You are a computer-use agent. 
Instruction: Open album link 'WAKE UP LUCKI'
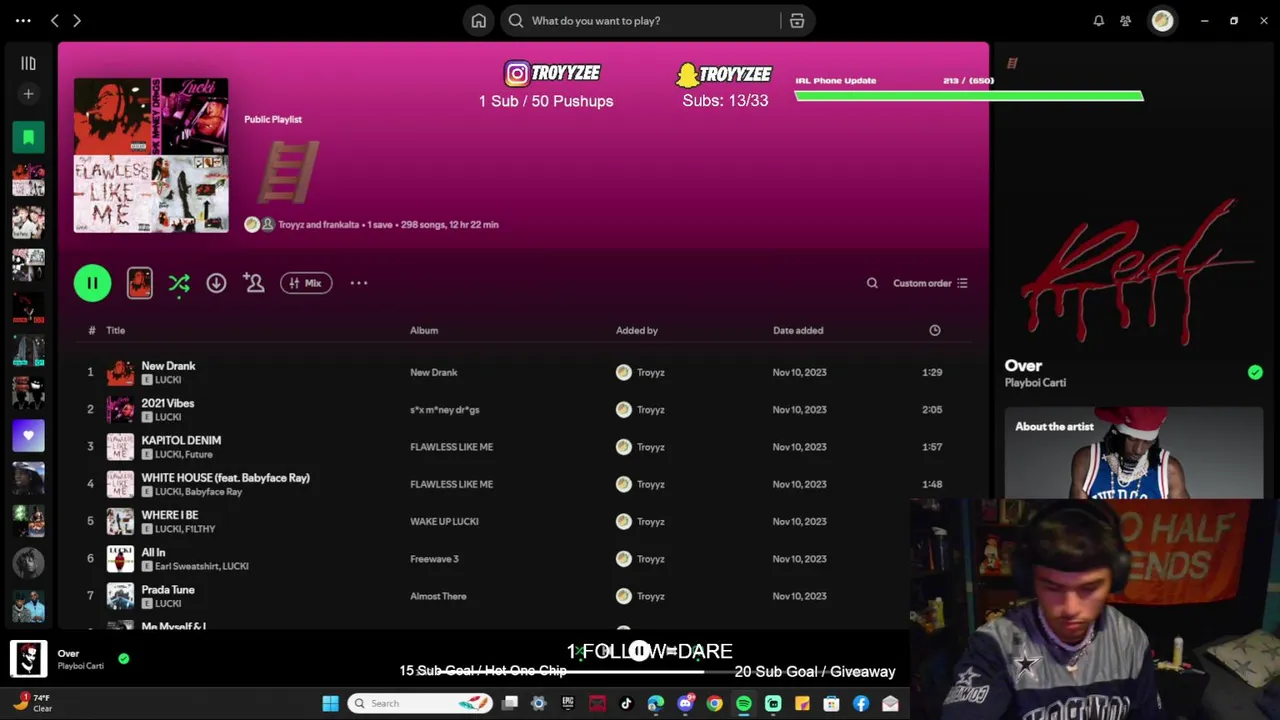tap(444, 521)
